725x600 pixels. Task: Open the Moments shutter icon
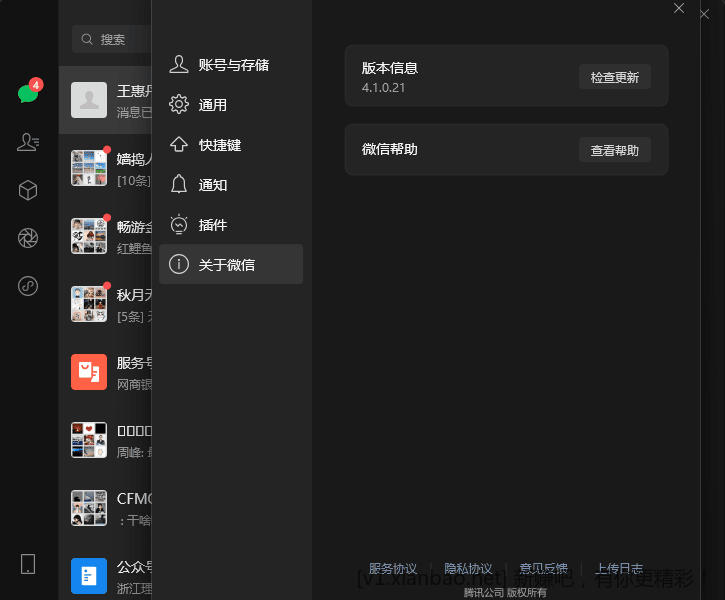coord(28,238)
